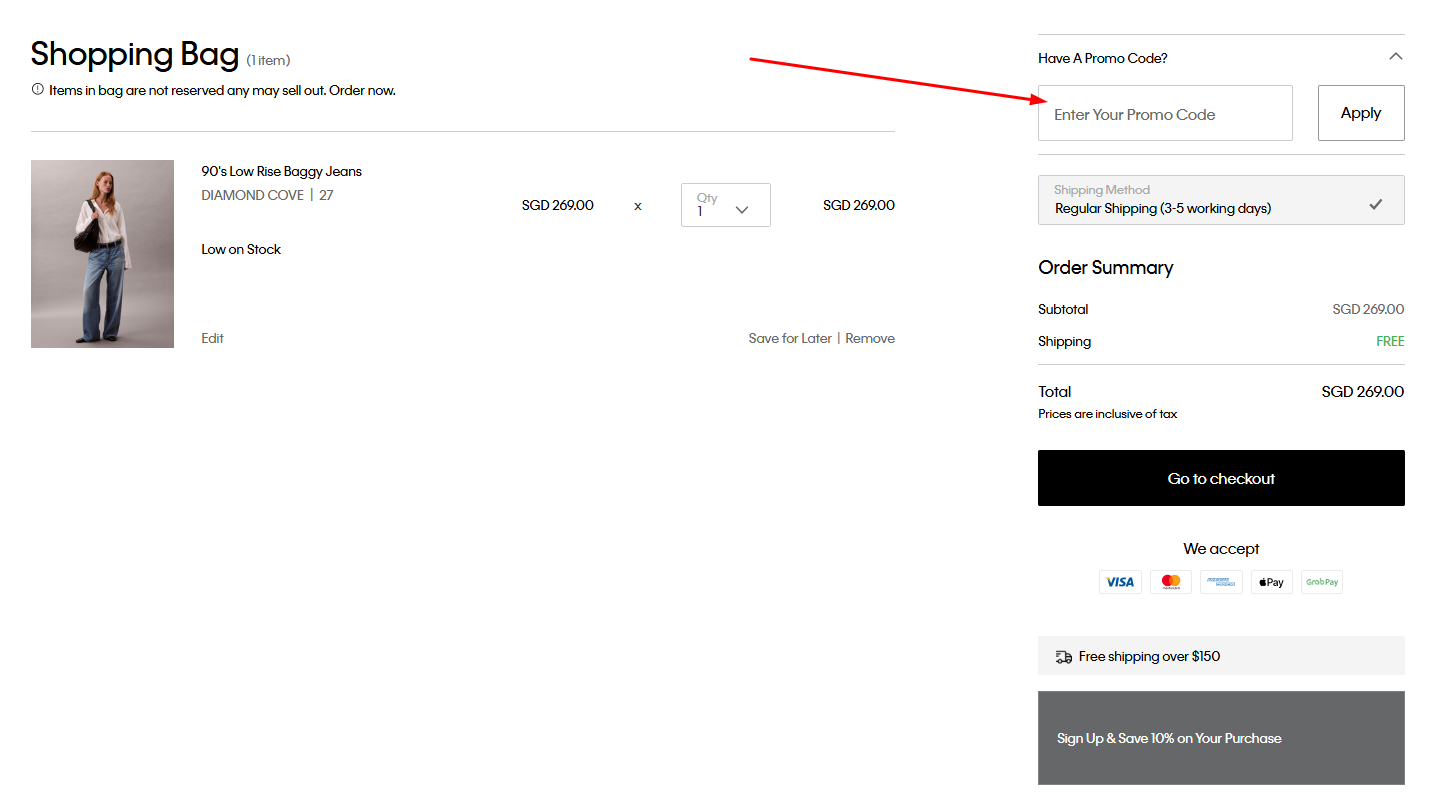1430x805 pixels.
Task: Click the delivery truck icon beside free shipping
Action: [1063, 657]
